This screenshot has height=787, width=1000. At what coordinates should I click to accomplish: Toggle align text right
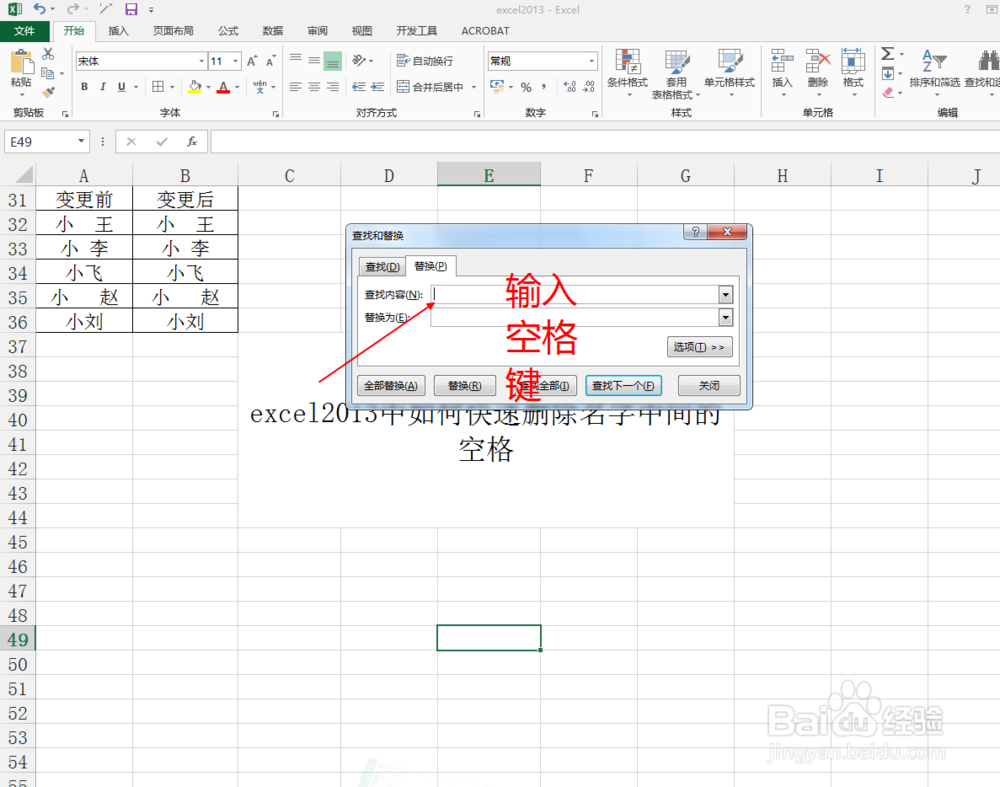tap(333, 87)
